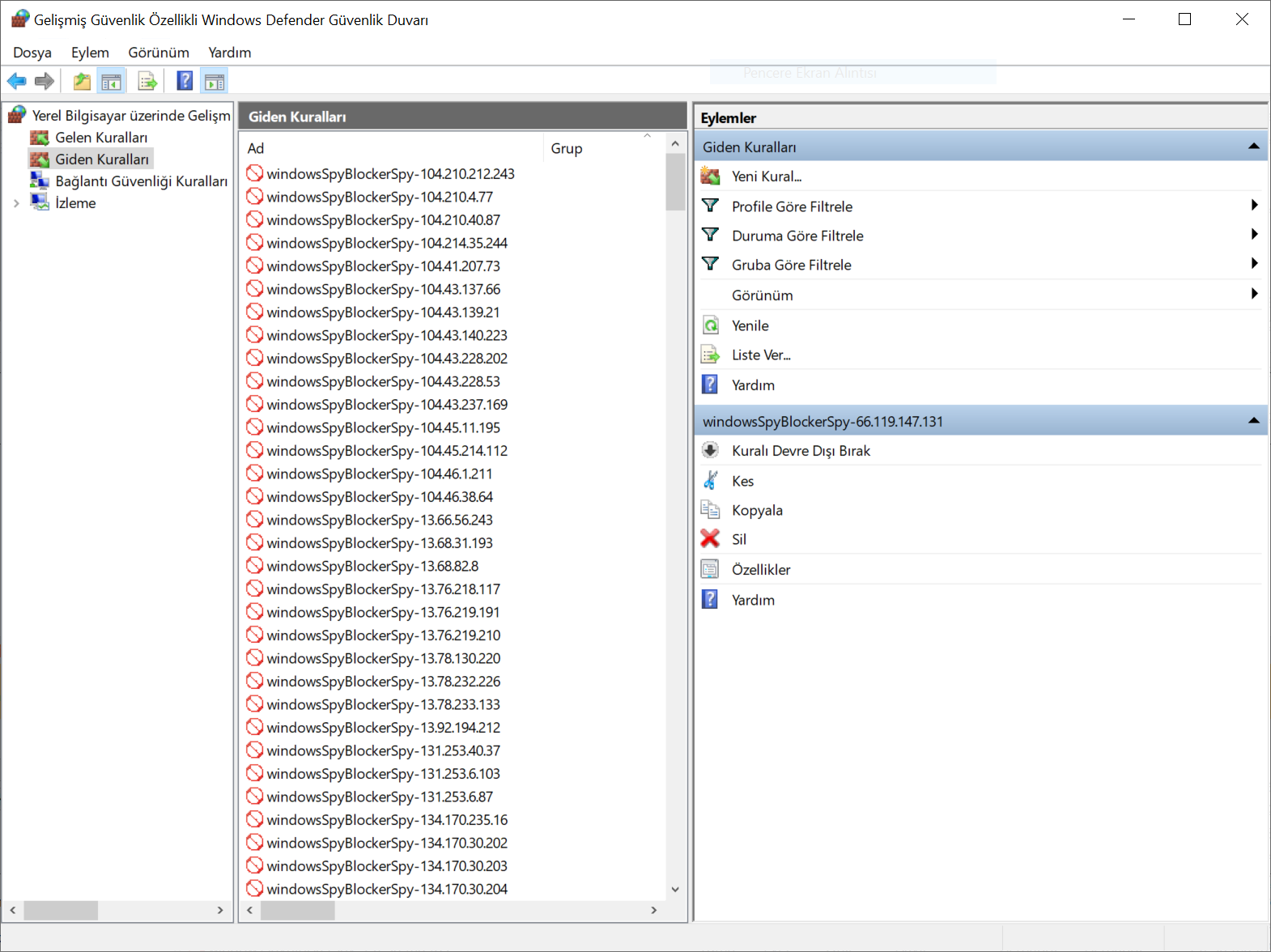
Task: Click the up-one-level folder toolbar icon
Action: tap(82, 81)
